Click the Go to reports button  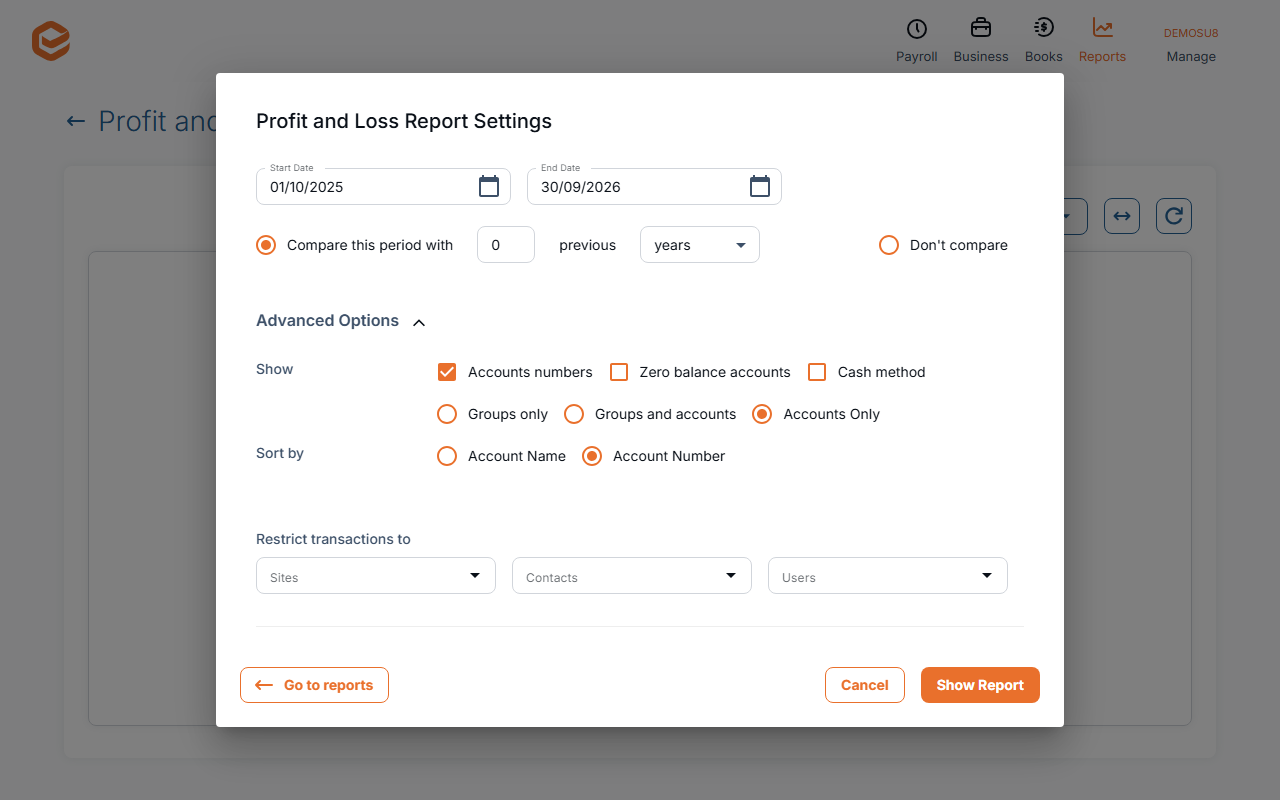314,685
